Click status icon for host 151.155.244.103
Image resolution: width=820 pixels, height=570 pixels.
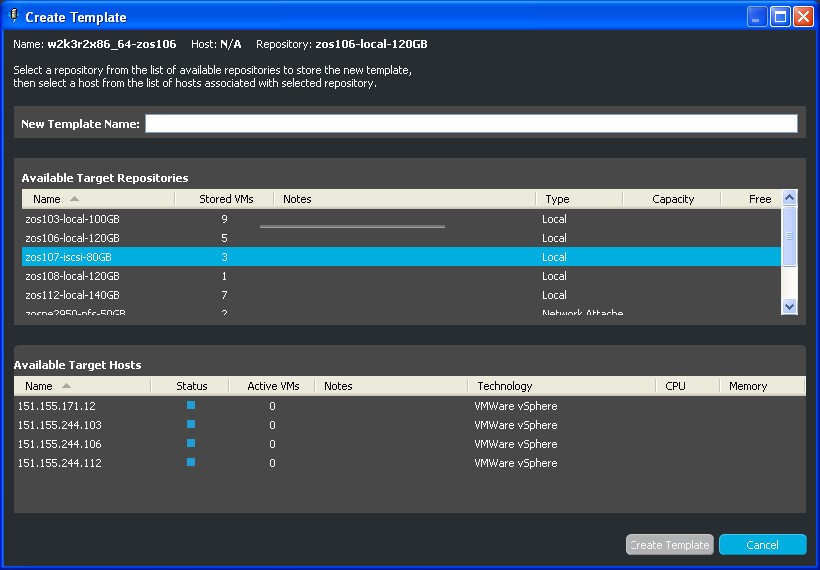tap(191, 424)
